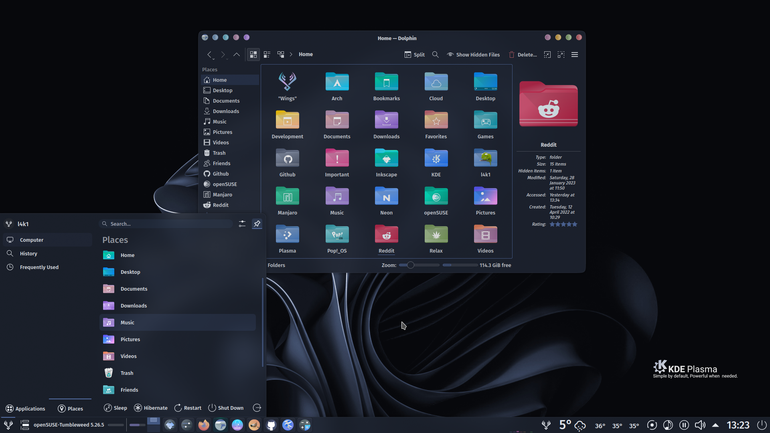The image size is (770, 433).
Task: Switch Dolphin to Compact view mode
Action: pos(267,54)
